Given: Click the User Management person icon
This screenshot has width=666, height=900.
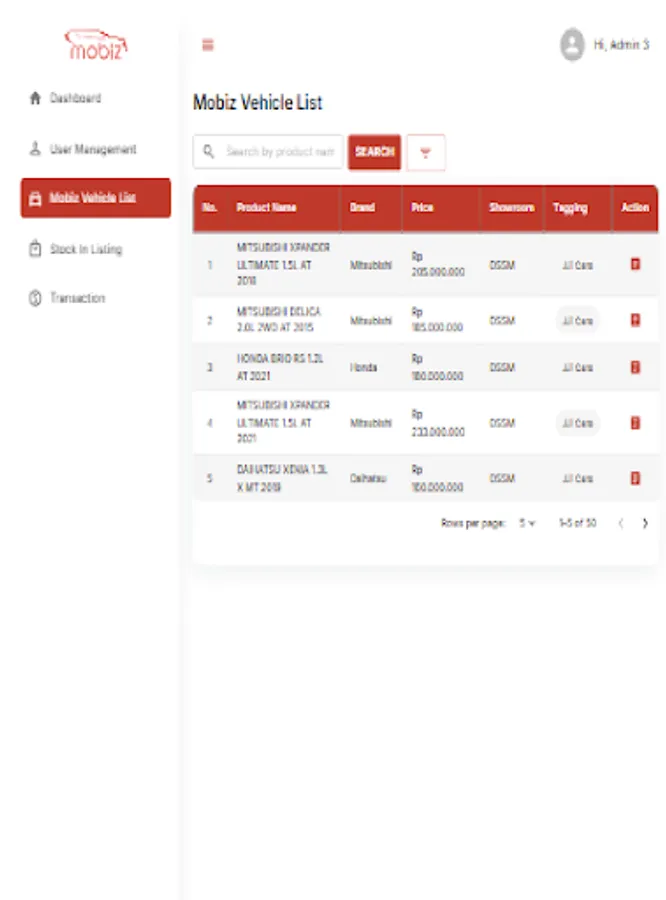Looking at the screenshot, I should (x=35, y=149).
